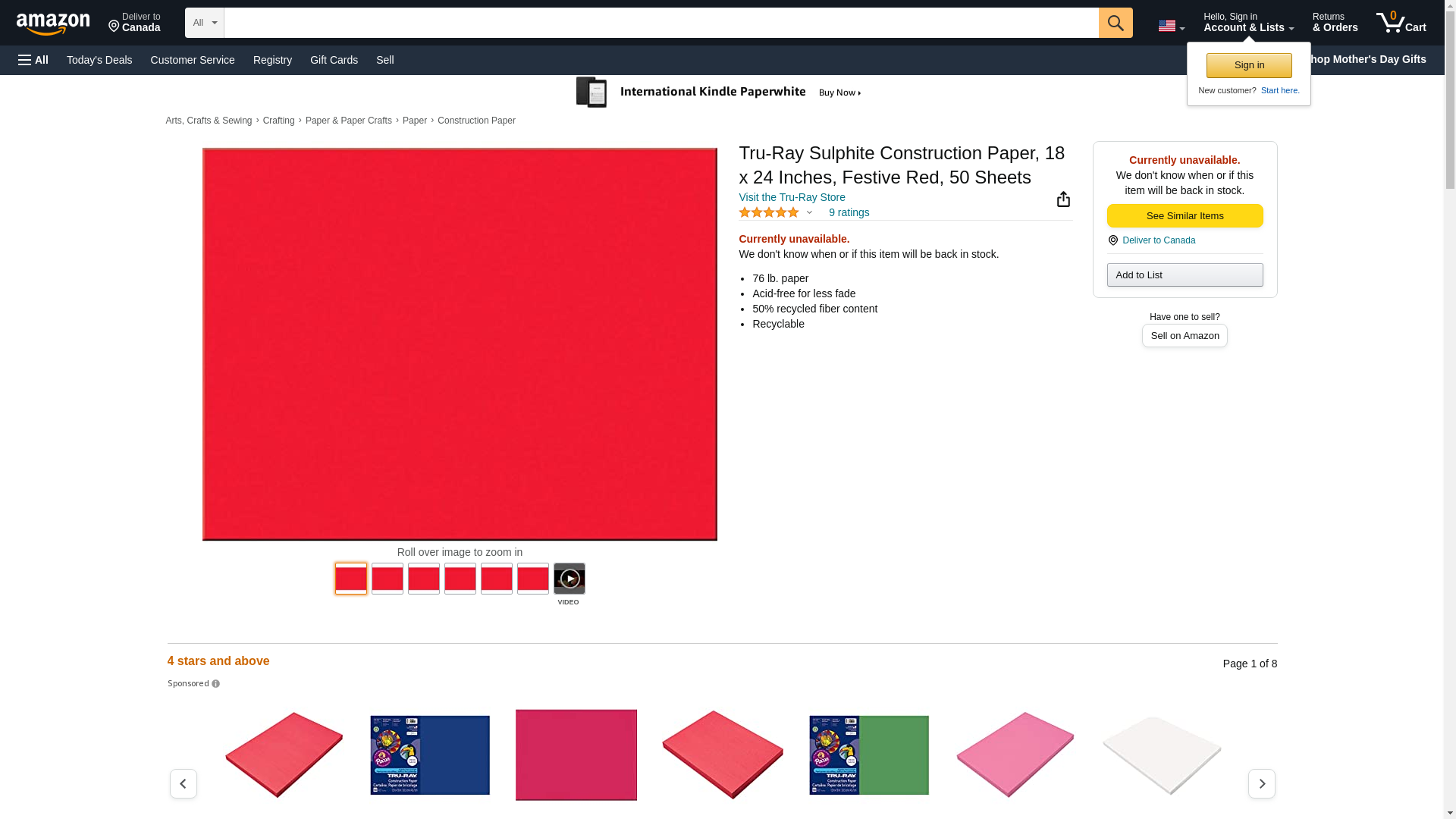1456x819 pixels.
Task: Click the yellow Sign in button
Action: click(1249, 65)
